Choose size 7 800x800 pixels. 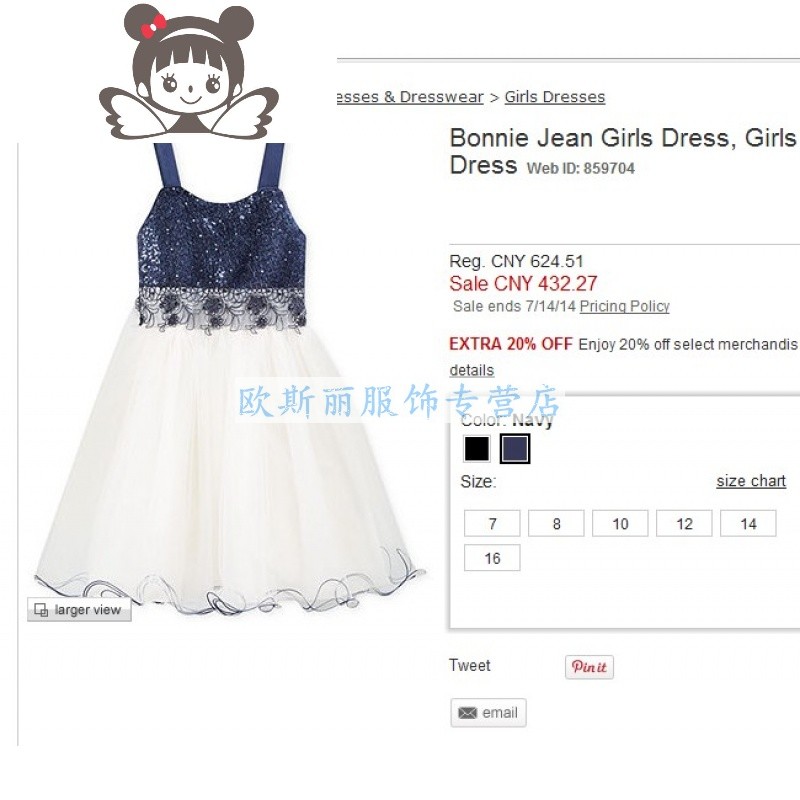[492, 523]
